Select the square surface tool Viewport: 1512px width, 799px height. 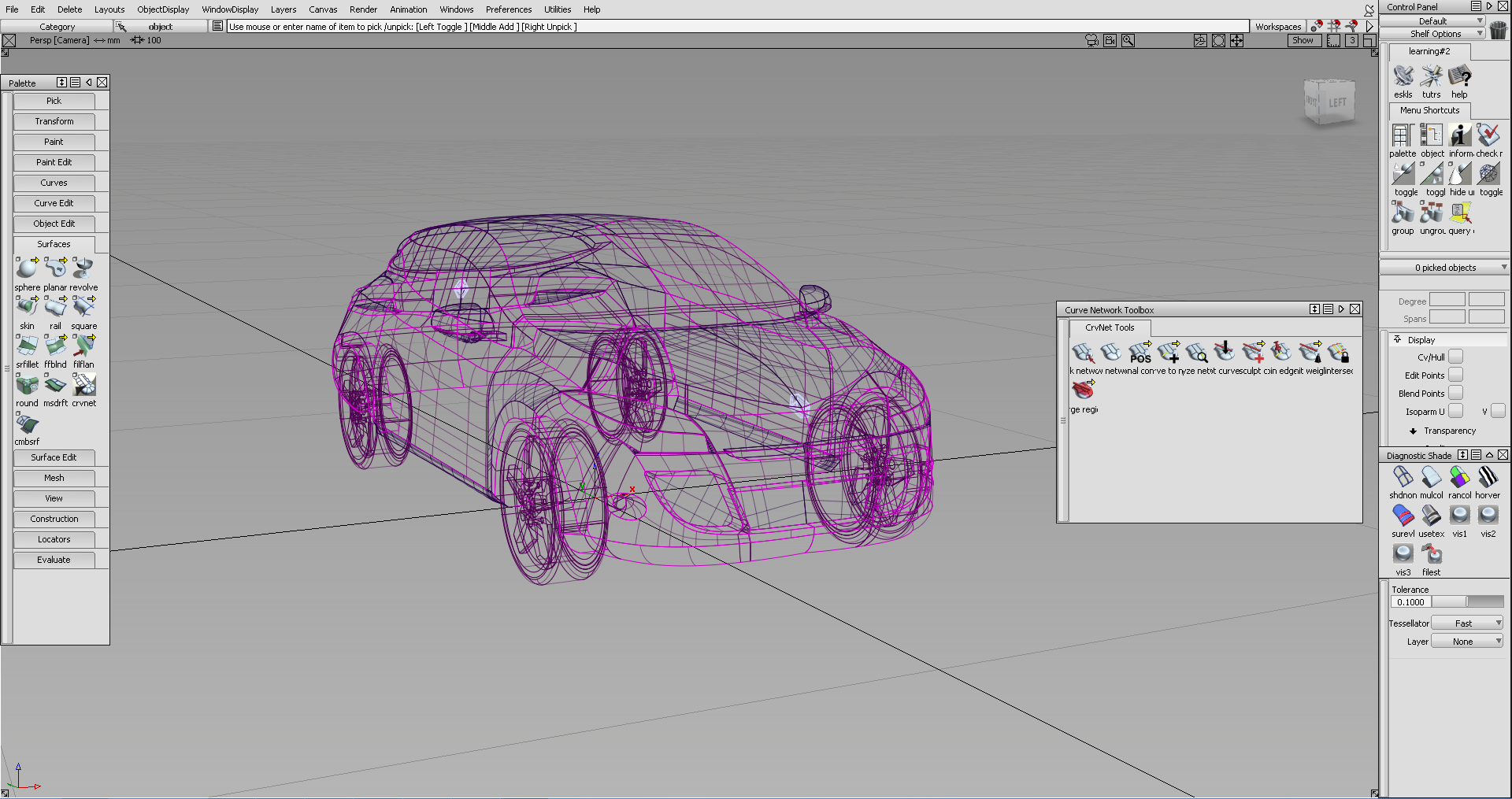pyautogui.click(x=83, y=307)
